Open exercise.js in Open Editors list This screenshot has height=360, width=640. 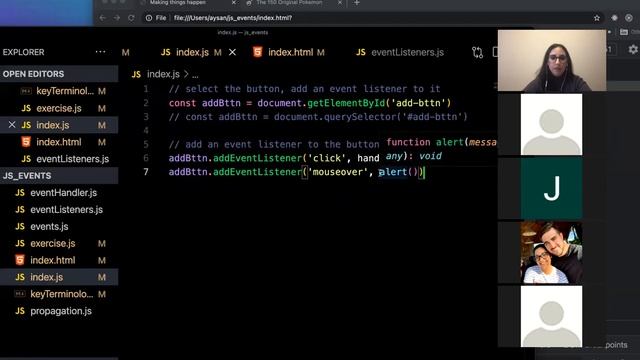point(59,108)
